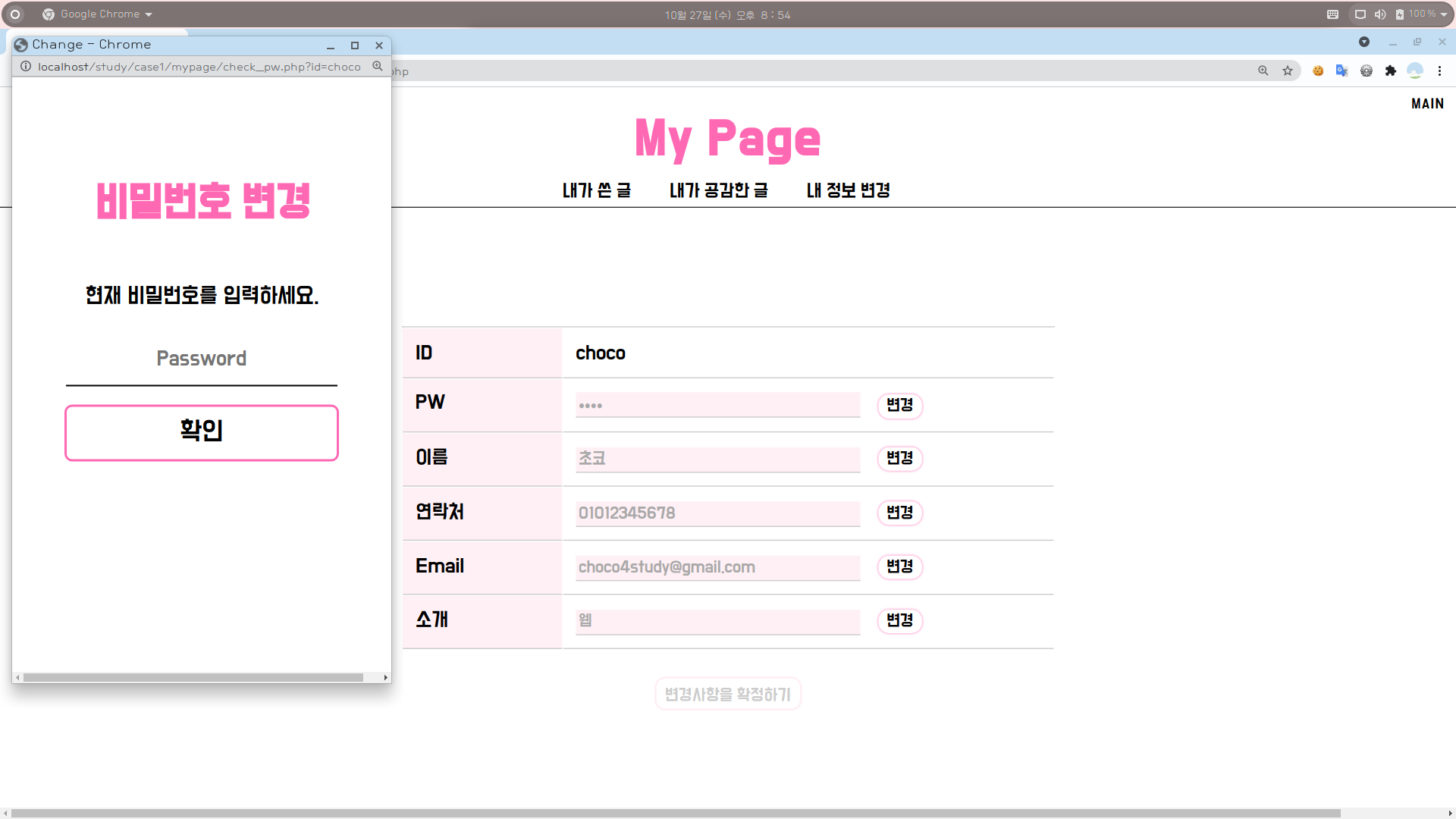
Task: Click the gear extension icon
Action: pos(1367,71)
